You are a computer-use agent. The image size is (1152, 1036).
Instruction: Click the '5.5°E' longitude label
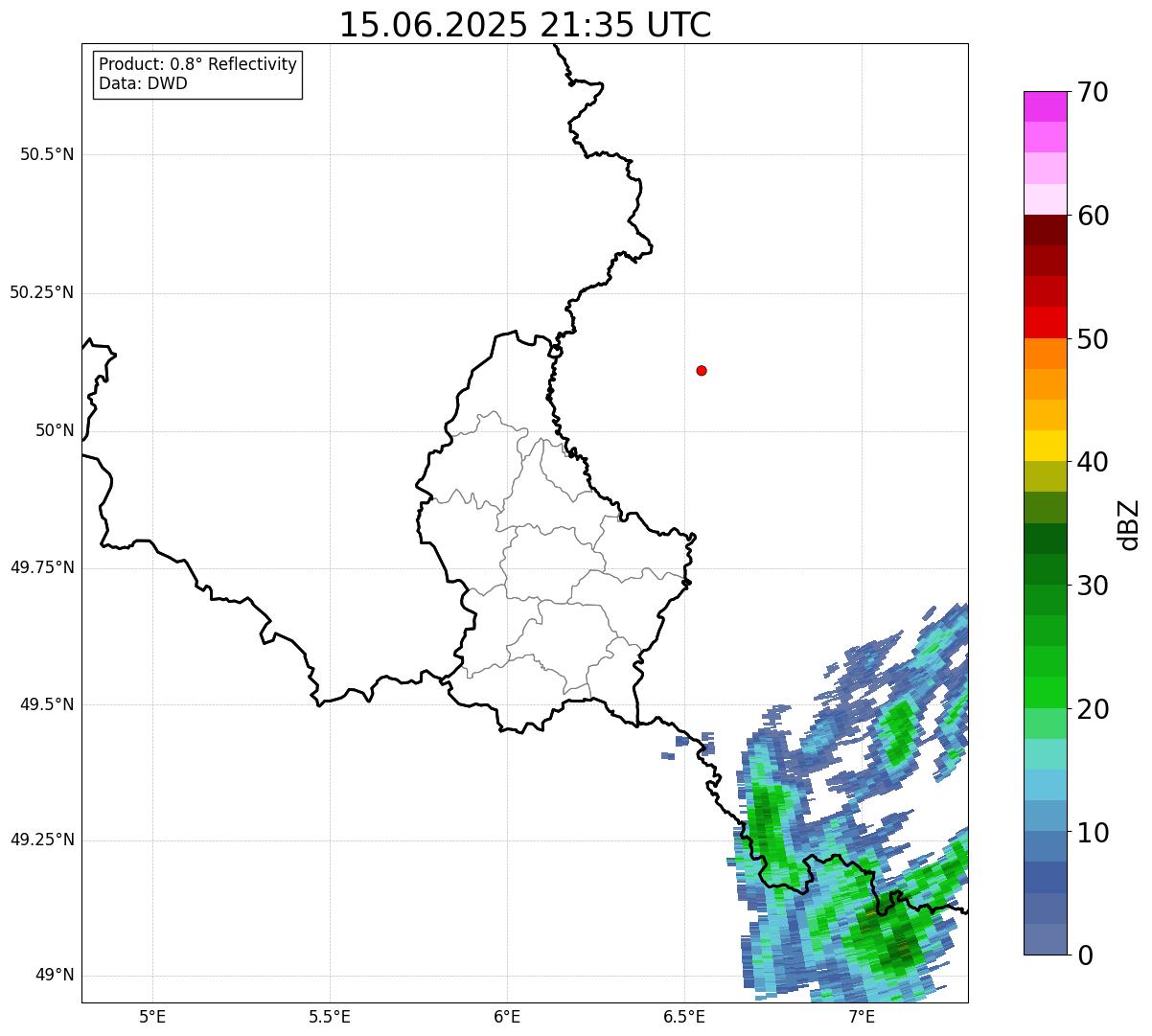(x=330, y=1016)
